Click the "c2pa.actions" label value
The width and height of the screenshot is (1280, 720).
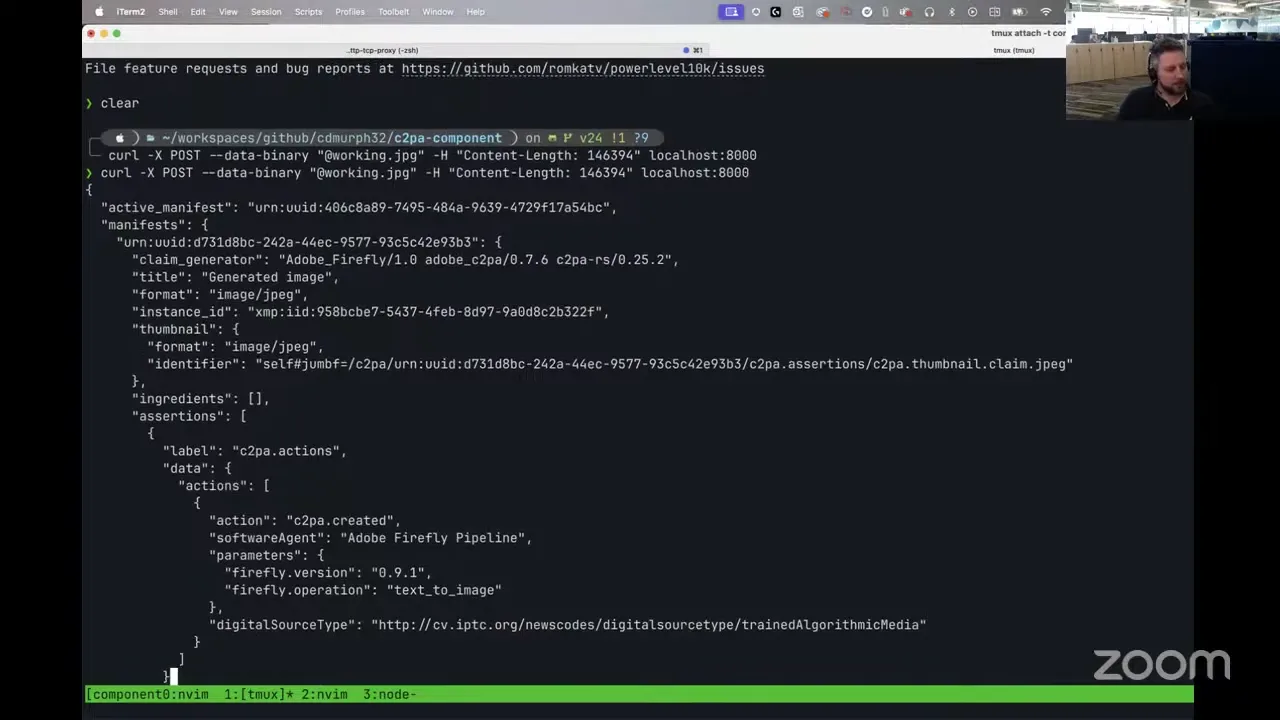286,451
